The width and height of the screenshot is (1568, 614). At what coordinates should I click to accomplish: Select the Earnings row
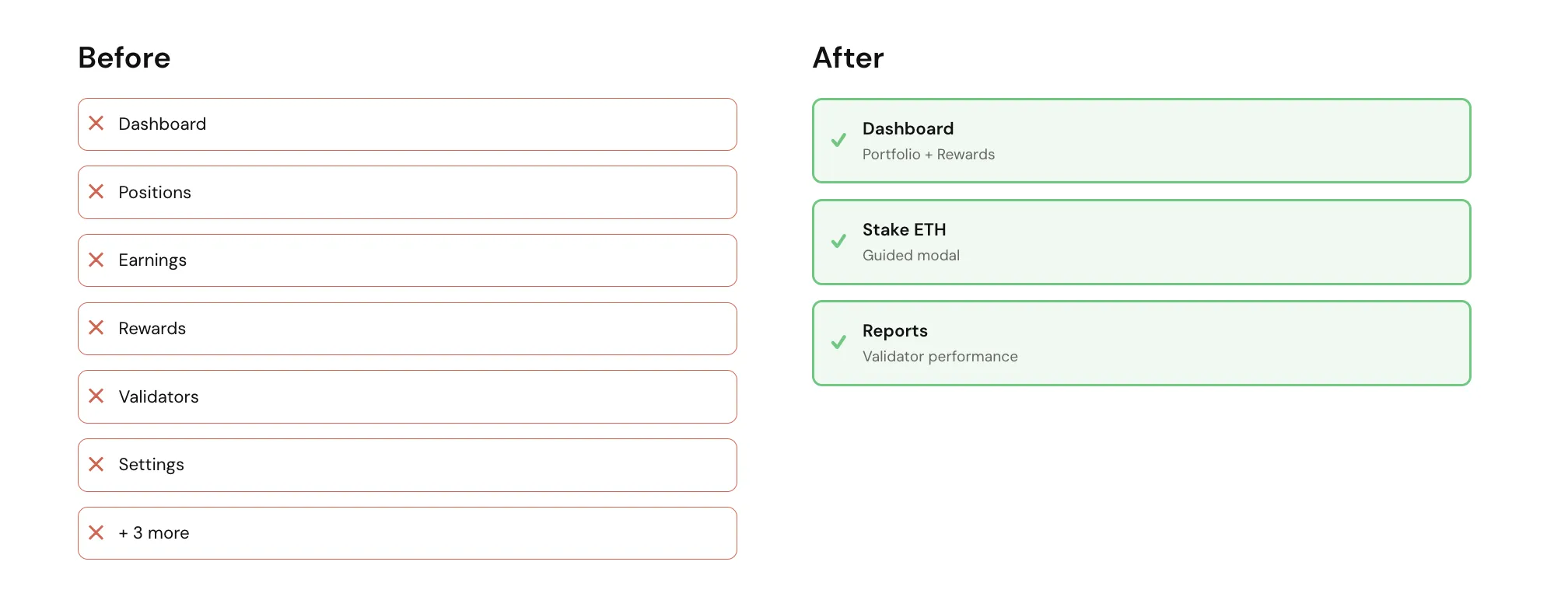point(407,260)
